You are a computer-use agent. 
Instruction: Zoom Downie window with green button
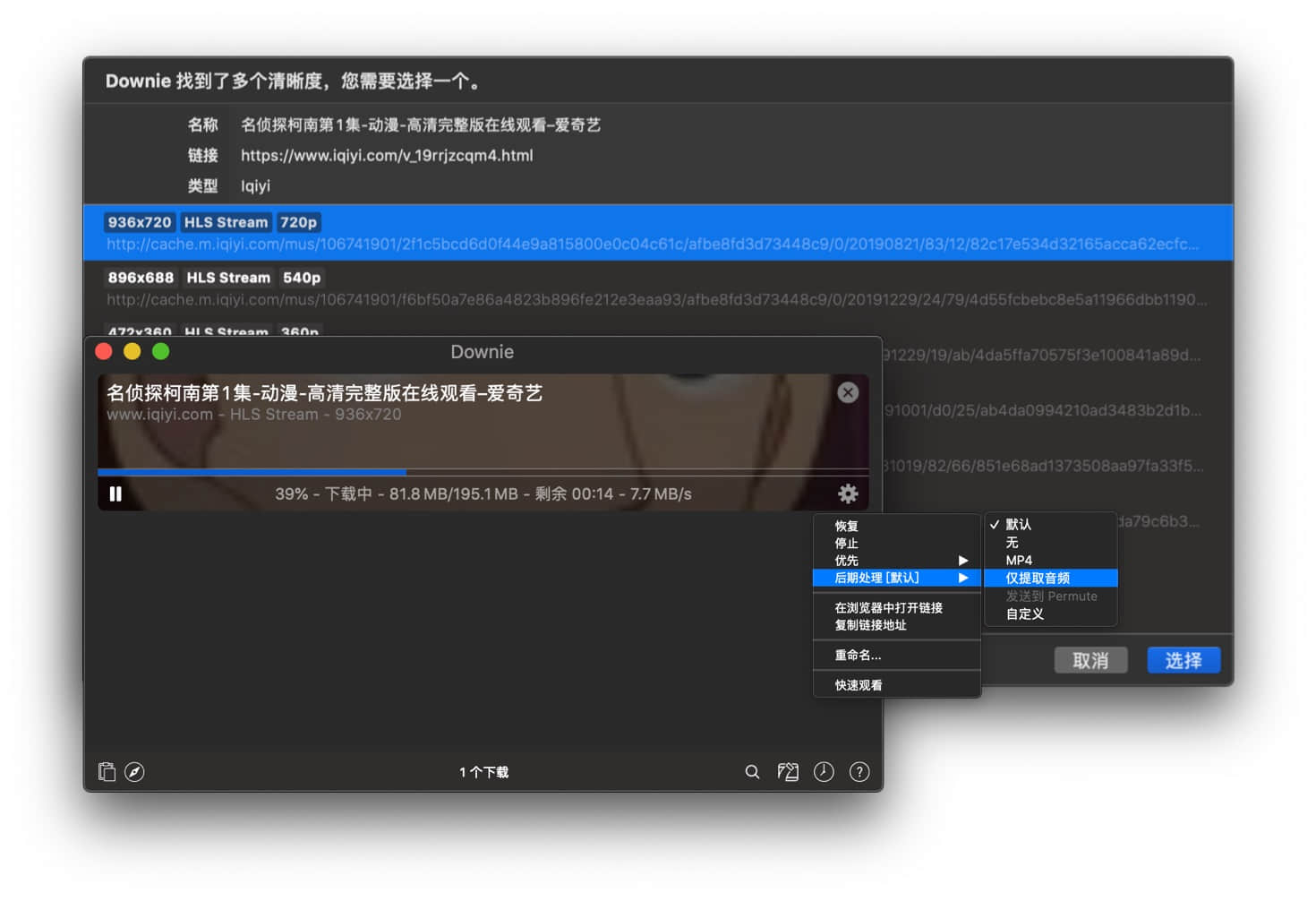pyautogui.click(x=161, y=352)
